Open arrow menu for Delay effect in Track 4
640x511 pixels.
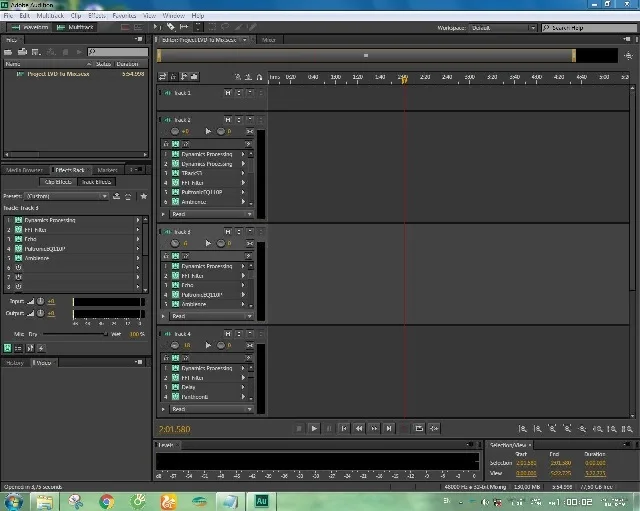pyautogui.click(x=243, y=387)
